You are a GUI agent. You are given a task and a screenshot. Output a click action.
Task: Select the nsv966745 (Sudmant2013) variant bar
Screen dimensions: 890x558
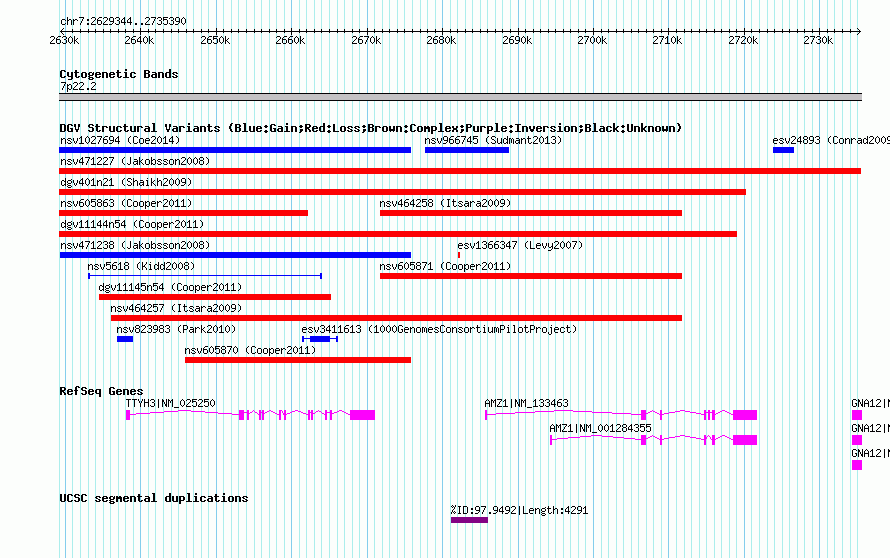(467, 150)
